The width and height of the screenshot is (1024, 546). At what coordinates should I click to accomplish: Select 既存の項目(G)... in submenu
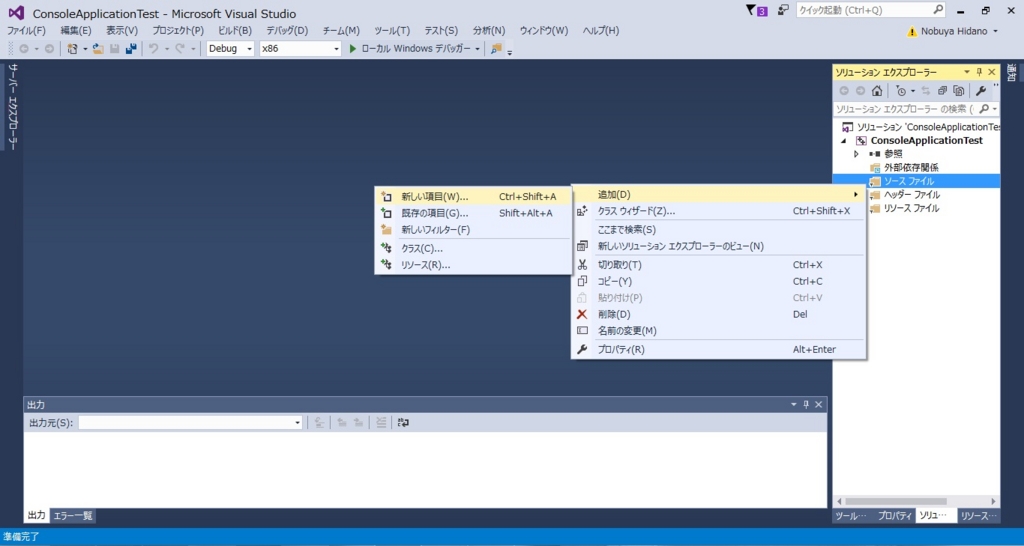point(473,213)
